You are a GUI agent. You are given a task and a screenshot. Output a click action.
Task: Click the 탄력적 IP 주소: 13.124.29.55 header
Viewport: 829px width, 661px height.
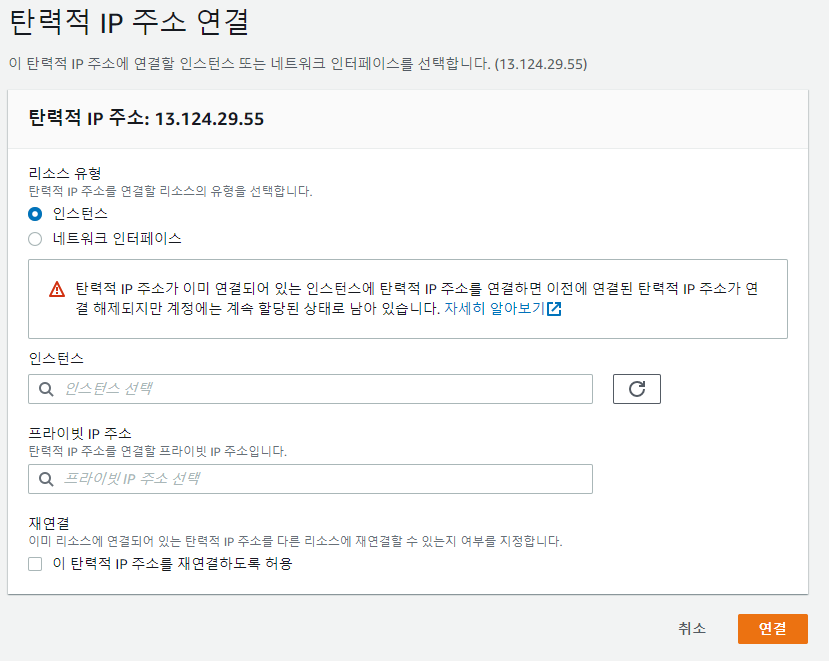[146, 118]
